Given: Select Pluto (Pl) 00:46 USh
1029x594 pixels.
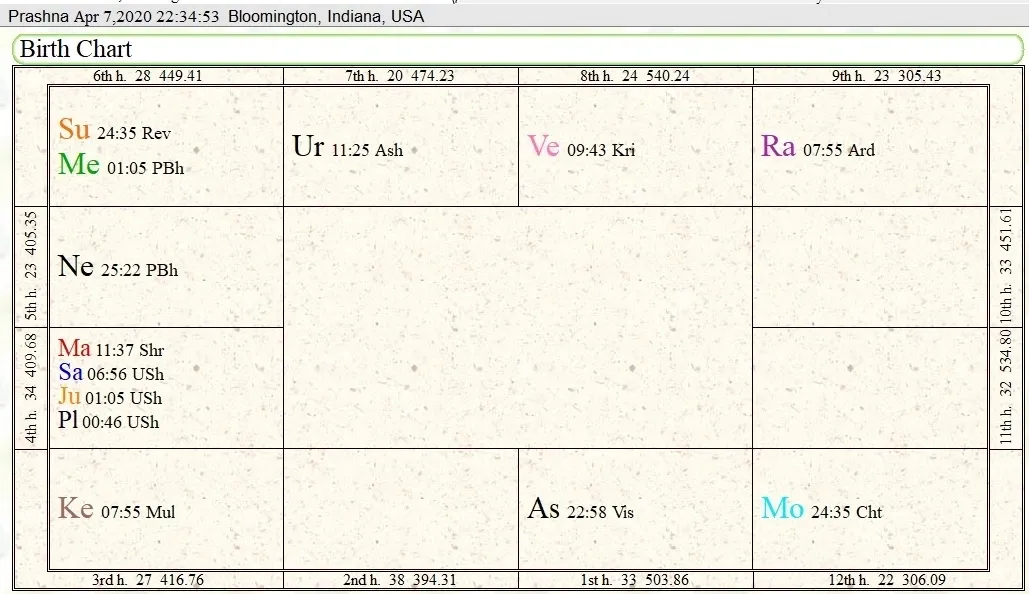Looking at the screenshot, I should [x=108, y=421].
